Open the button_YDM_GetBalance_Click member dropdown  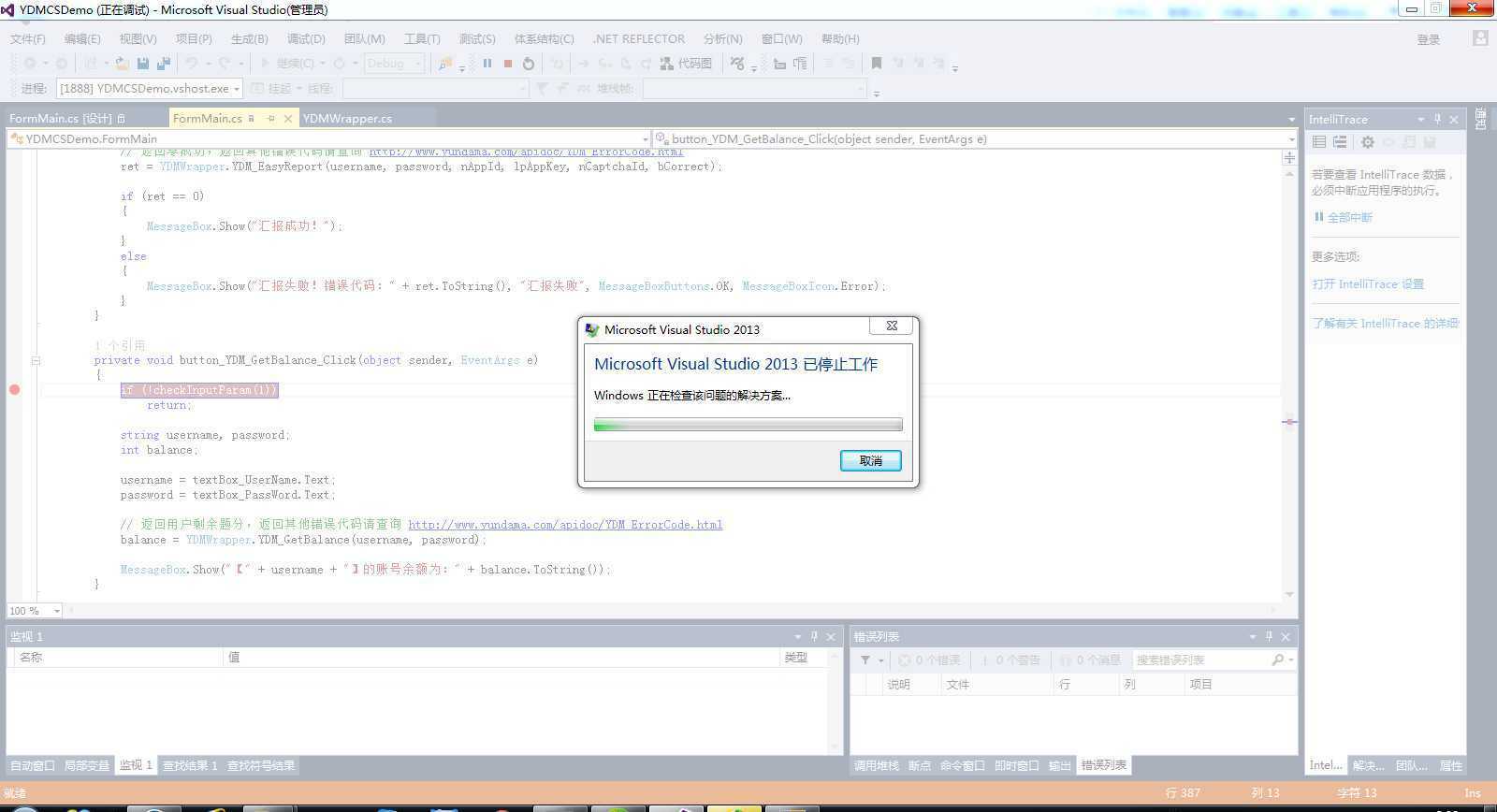click(x=1291, y=139)
